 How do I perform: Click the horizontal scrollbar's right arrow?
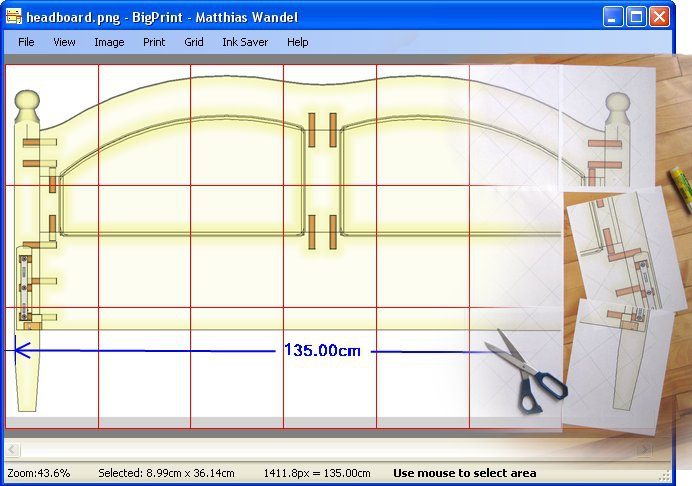[645, 450]
